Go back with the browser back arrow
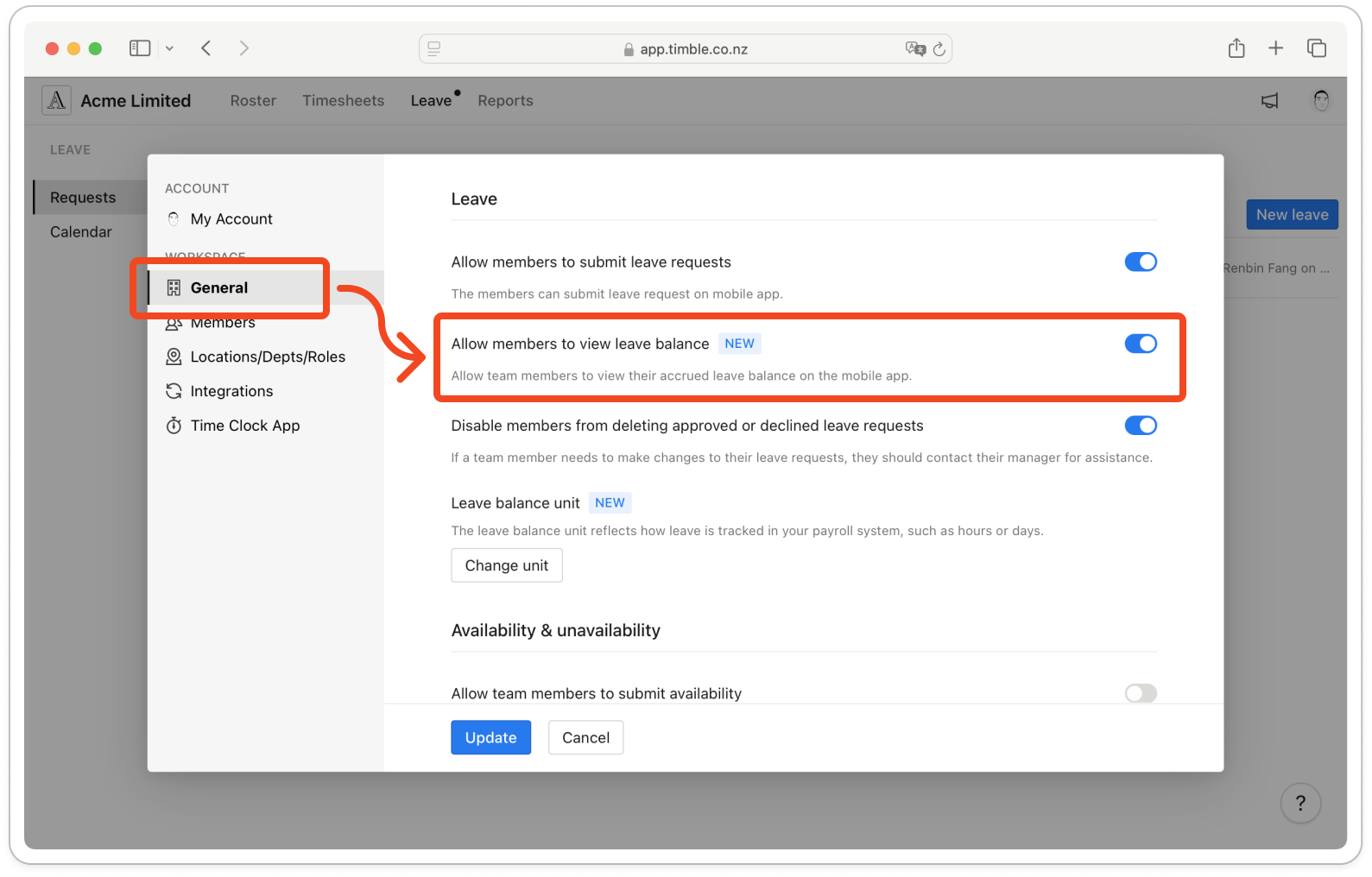The height and width of the screenshot is (877, 1372). coord(206,48)
